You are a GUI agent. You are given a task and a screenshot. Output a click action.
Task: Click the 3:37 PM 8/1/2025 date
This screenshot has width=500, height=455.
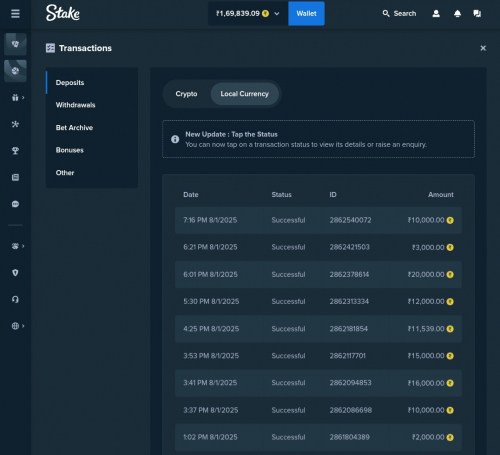pyautogui.click(x=211, y=410)
